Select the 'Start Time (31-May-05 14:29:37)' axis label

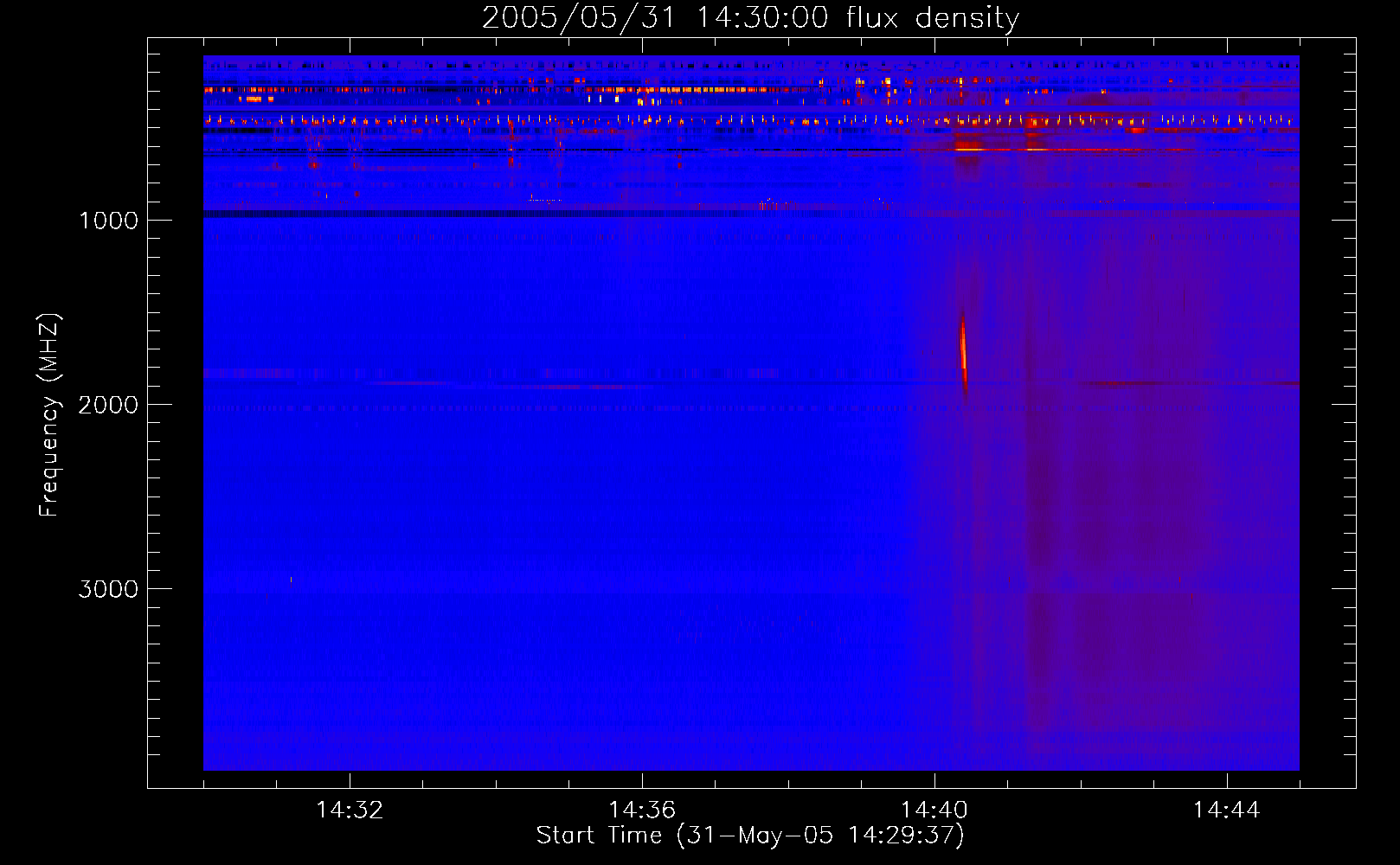750,836
